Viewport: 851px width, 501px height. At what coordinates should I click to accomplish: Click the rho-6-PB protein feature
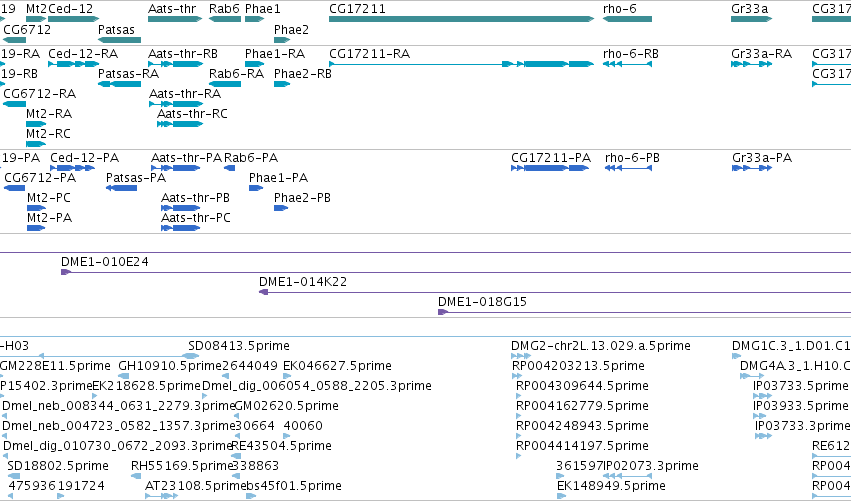point(628,168)
